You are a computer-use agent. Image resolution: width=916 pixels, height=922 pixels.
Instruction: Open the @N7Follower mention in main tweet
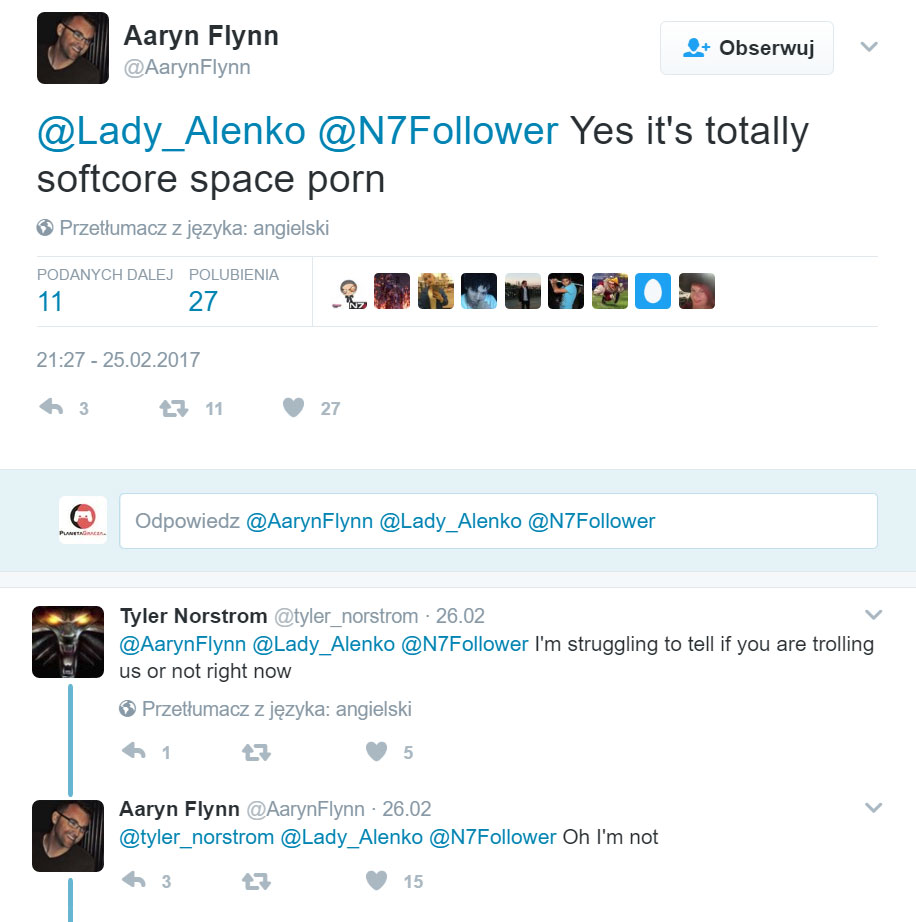(437, 132)
